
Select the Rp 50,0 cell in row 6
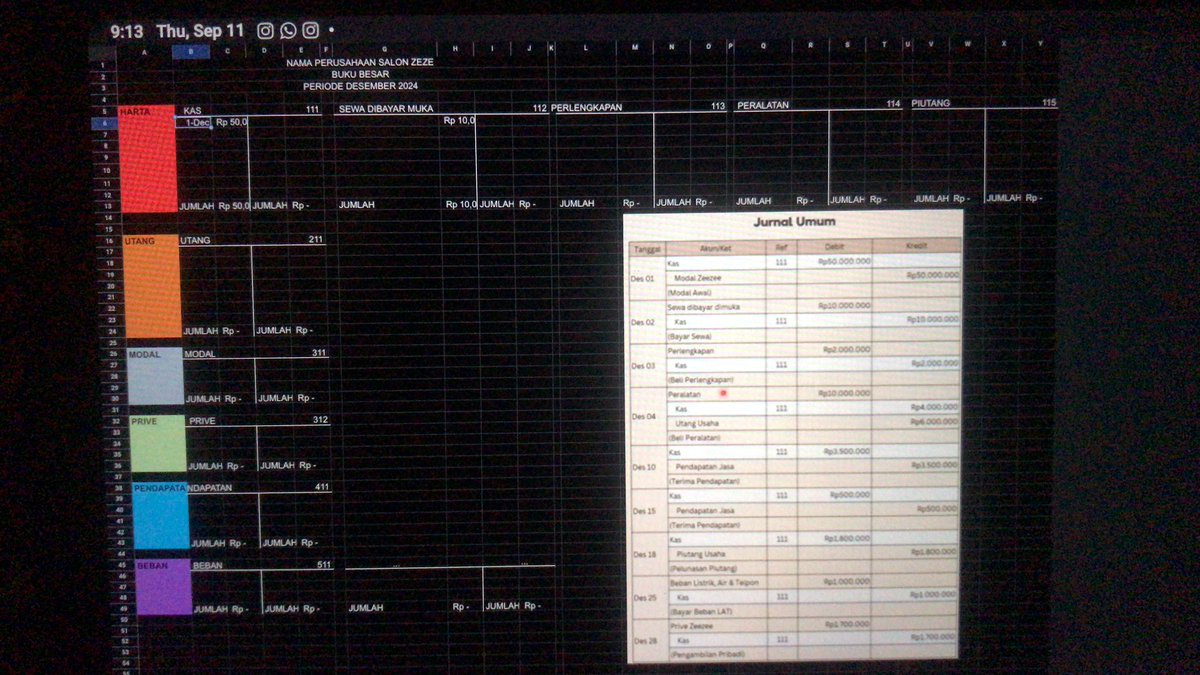click(232, 122)
